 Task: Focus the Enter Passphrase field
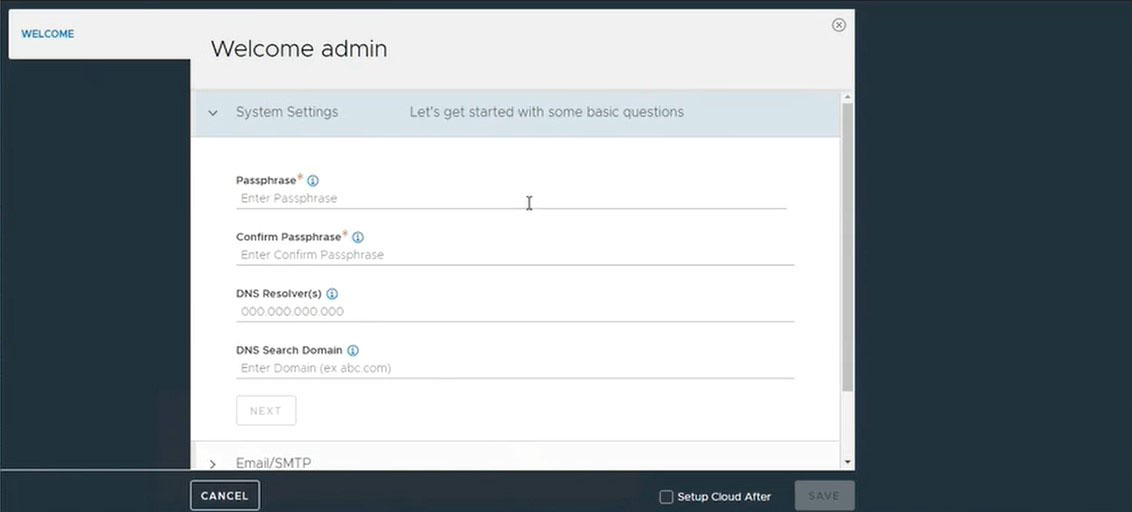coord(511,199)
